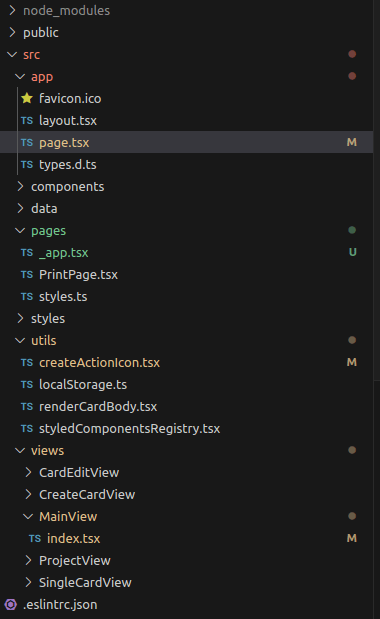This screenshot has width=380, height=619.
Task: Open types.d.ts file
Action: [x=68, y=165]
